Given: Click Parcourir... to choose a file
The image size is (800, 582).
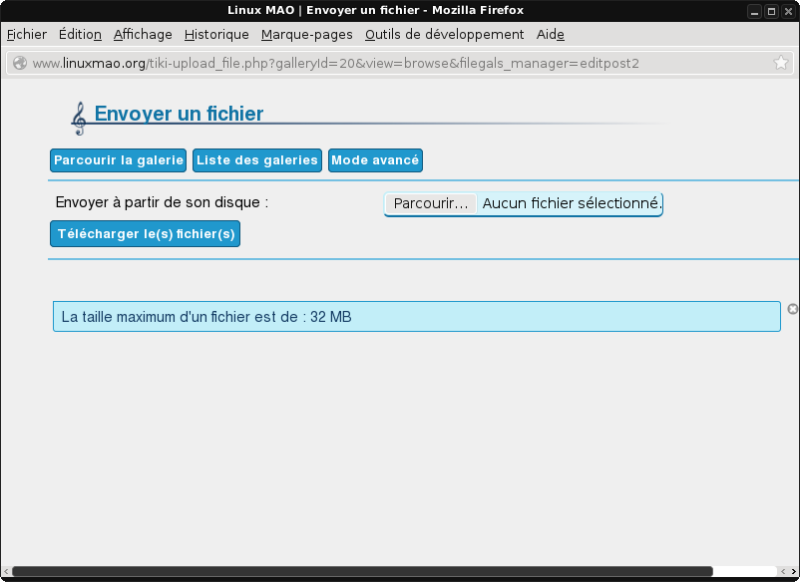Looking at the screenshot, I should [431, 204].
